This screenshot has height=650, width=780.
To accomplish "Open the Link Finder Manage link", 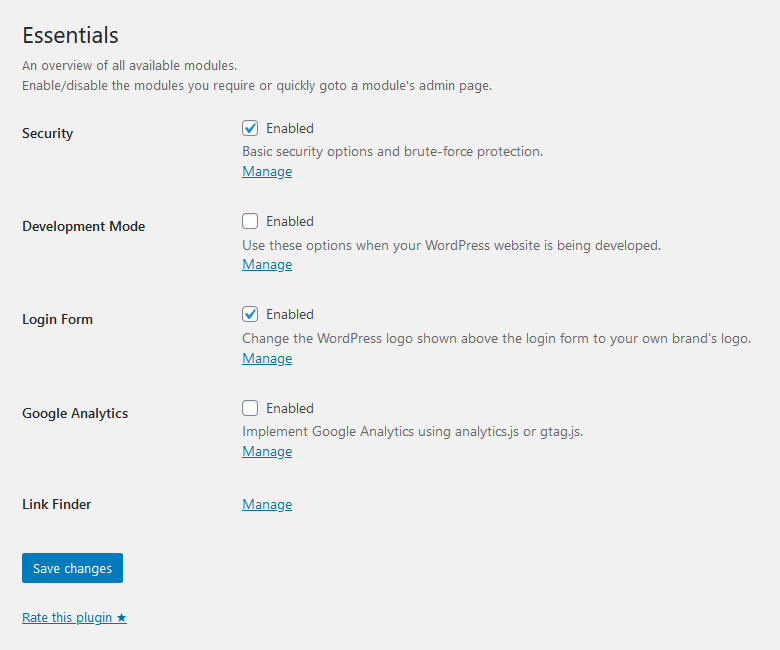I will (267, 505).
